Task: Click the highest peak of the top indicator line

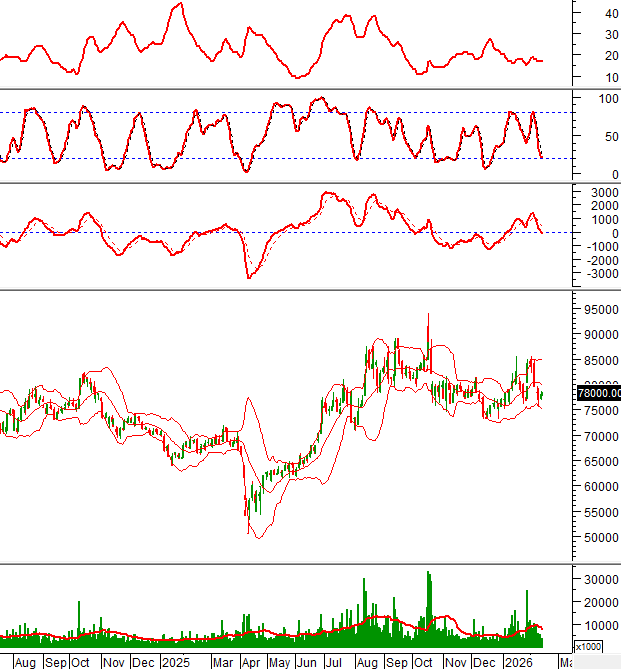Action: click(x=177, y=5)
